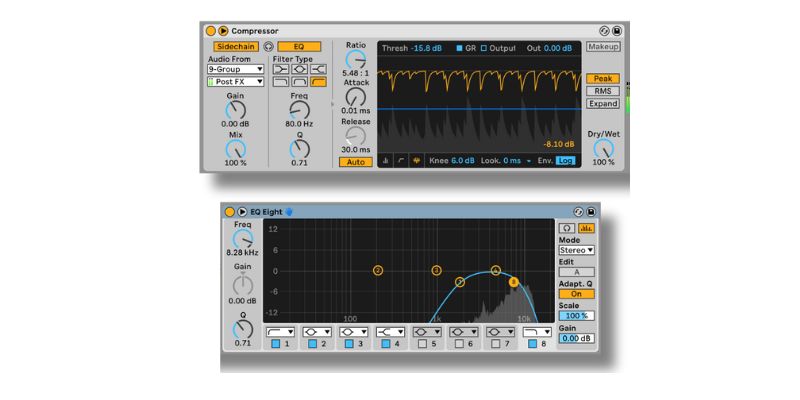Enable the Output display checkbox

tap(484, 48)
